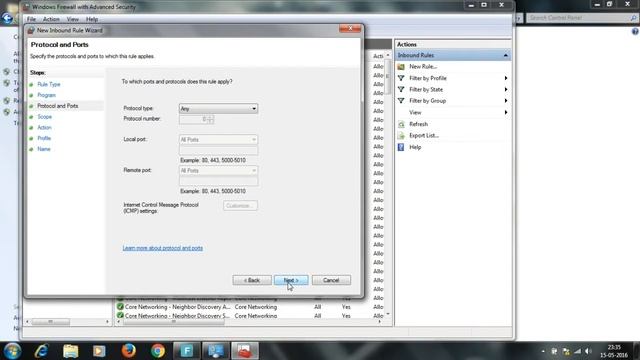Click the volume speaker tray icon
The width and height of the screenshot is (640, 360).
click(588, 351)
